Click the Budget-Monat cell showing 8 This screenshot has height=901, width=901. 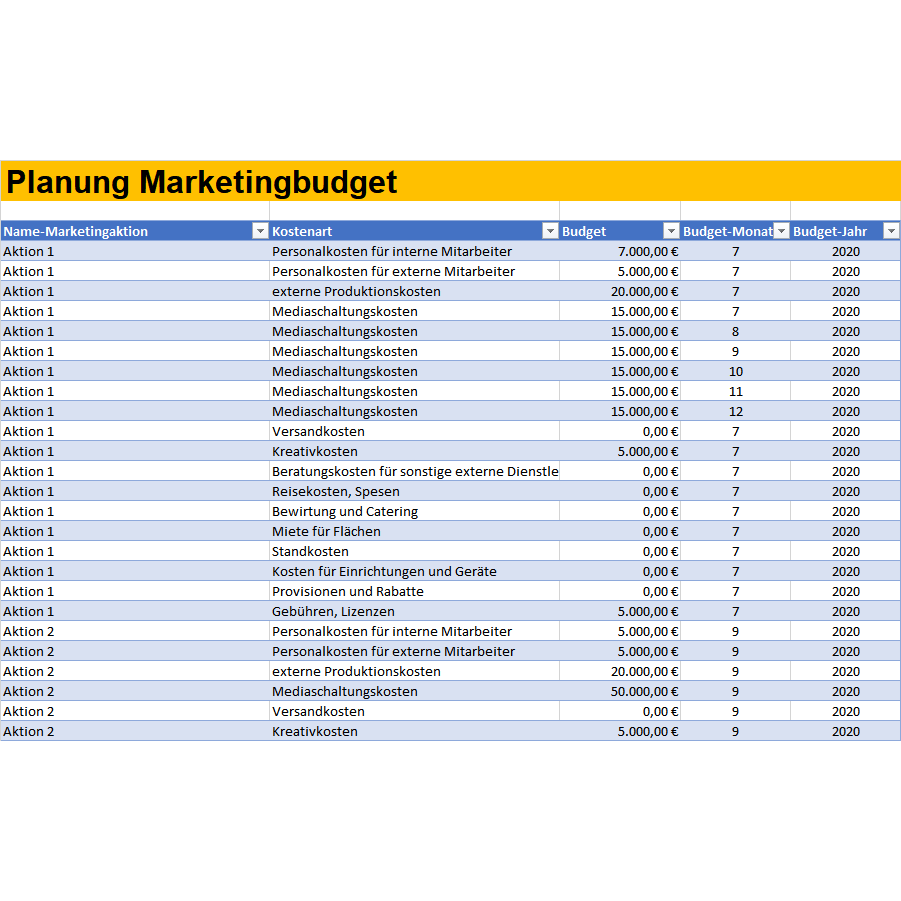[736, 331]
